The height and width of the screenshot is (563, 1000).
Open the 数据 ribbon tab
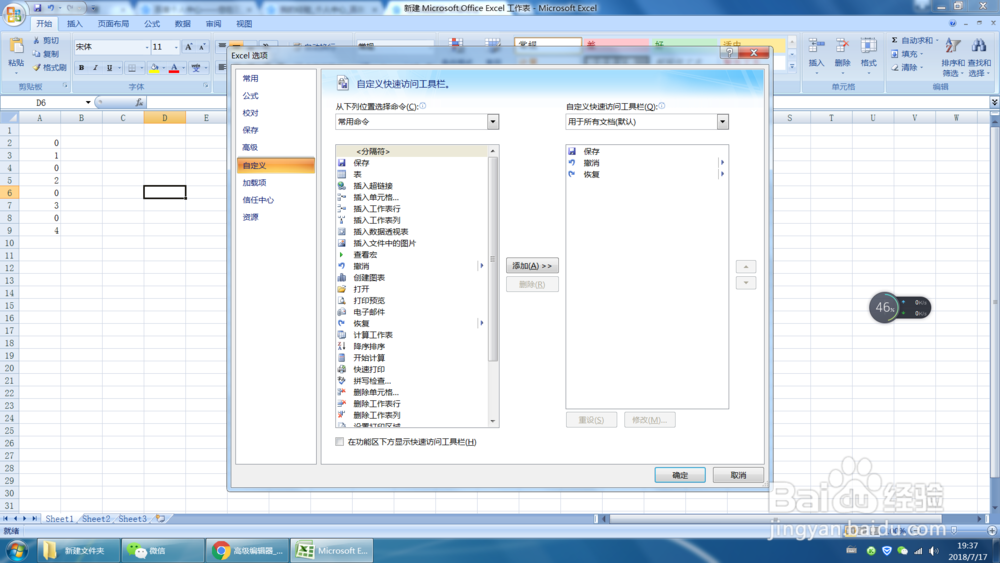pyautogui.click(x=182, y=24)
